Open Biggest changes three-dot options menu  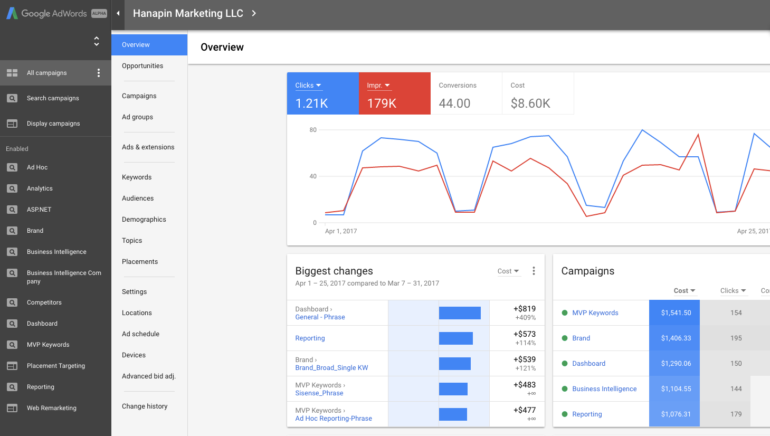click(x=533, y=271)
